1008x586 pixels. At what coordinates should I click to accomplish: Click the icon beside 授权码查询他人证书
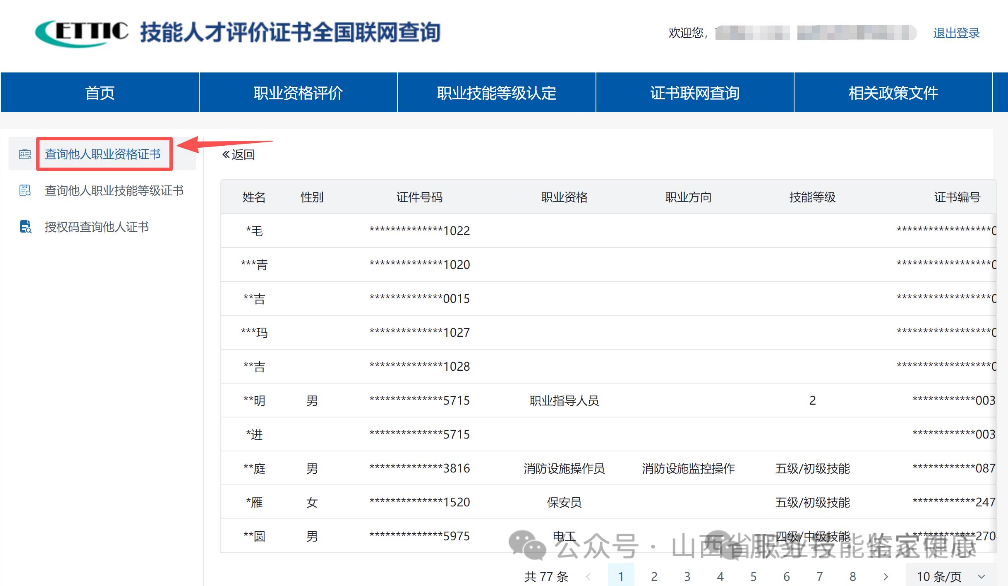tap(25, 227)
